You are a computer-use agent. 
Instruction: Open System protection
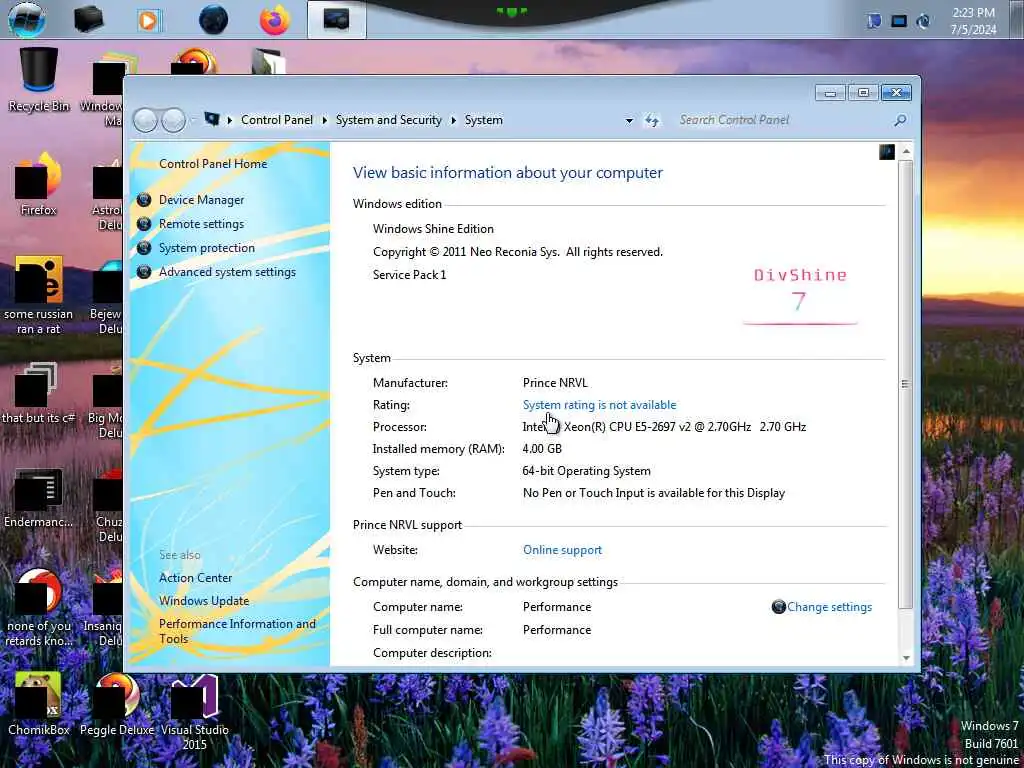point(206,248)
